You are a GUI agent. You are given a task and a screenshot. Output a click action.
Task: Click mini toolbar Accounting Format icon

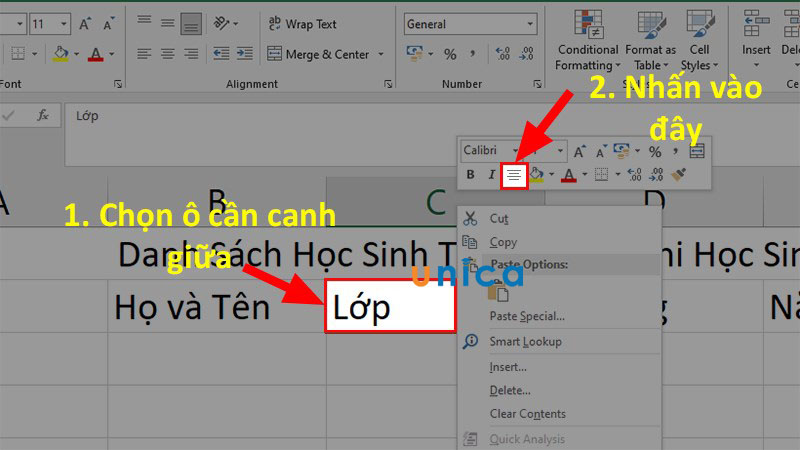click(621, 151)
